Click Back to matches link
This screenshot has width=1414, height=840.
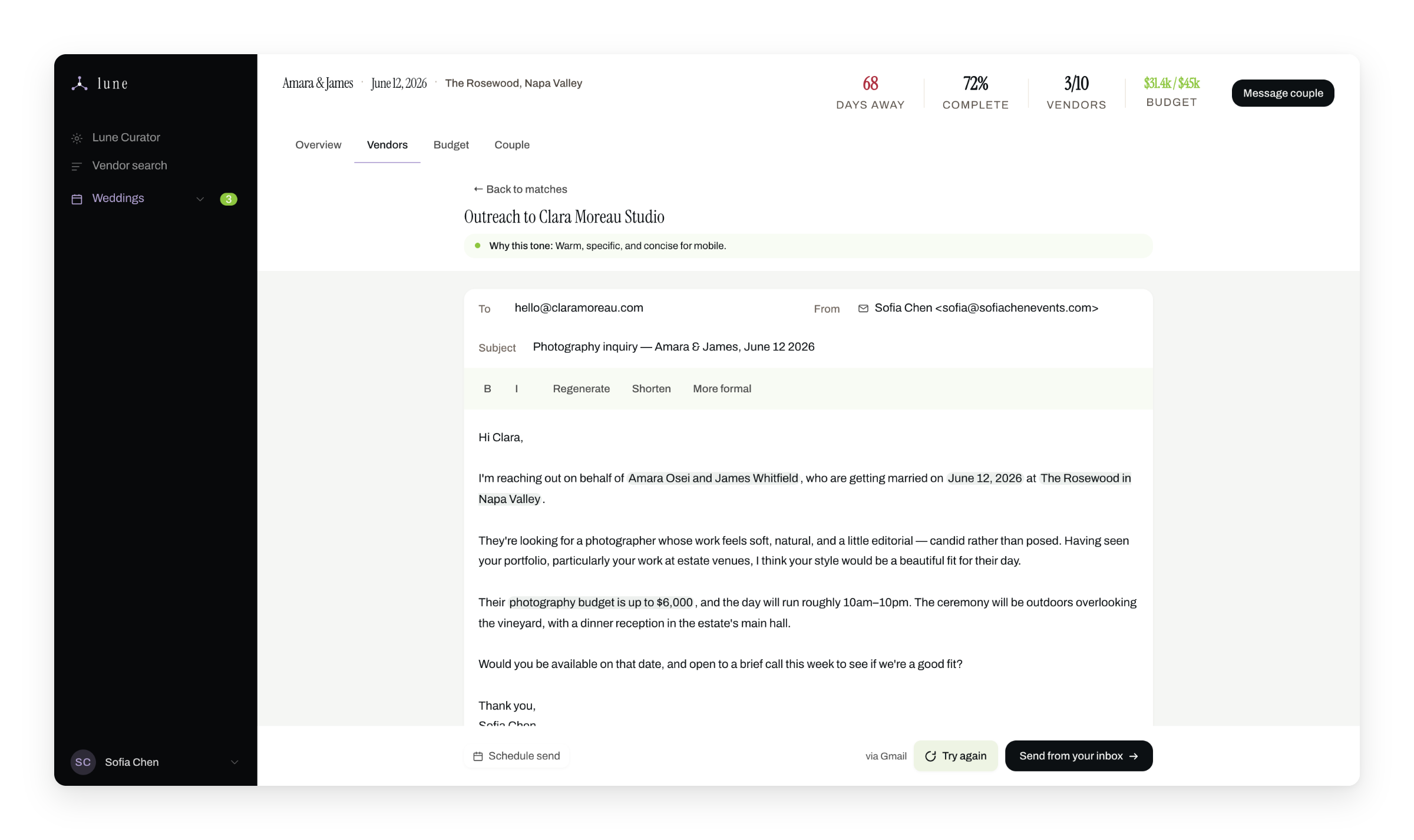[520, 189]
